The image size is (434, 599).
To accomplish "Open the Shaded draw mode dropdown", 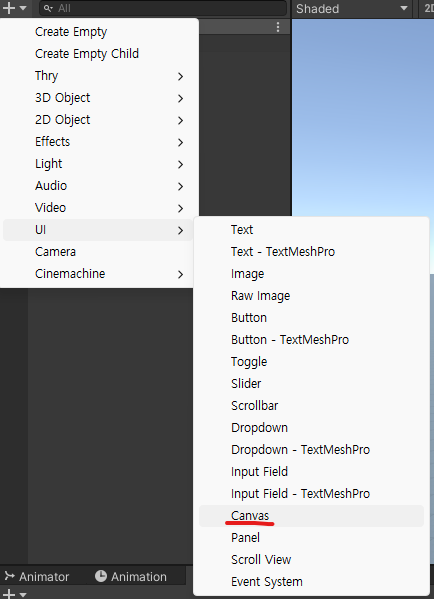I will pos(351,8).
